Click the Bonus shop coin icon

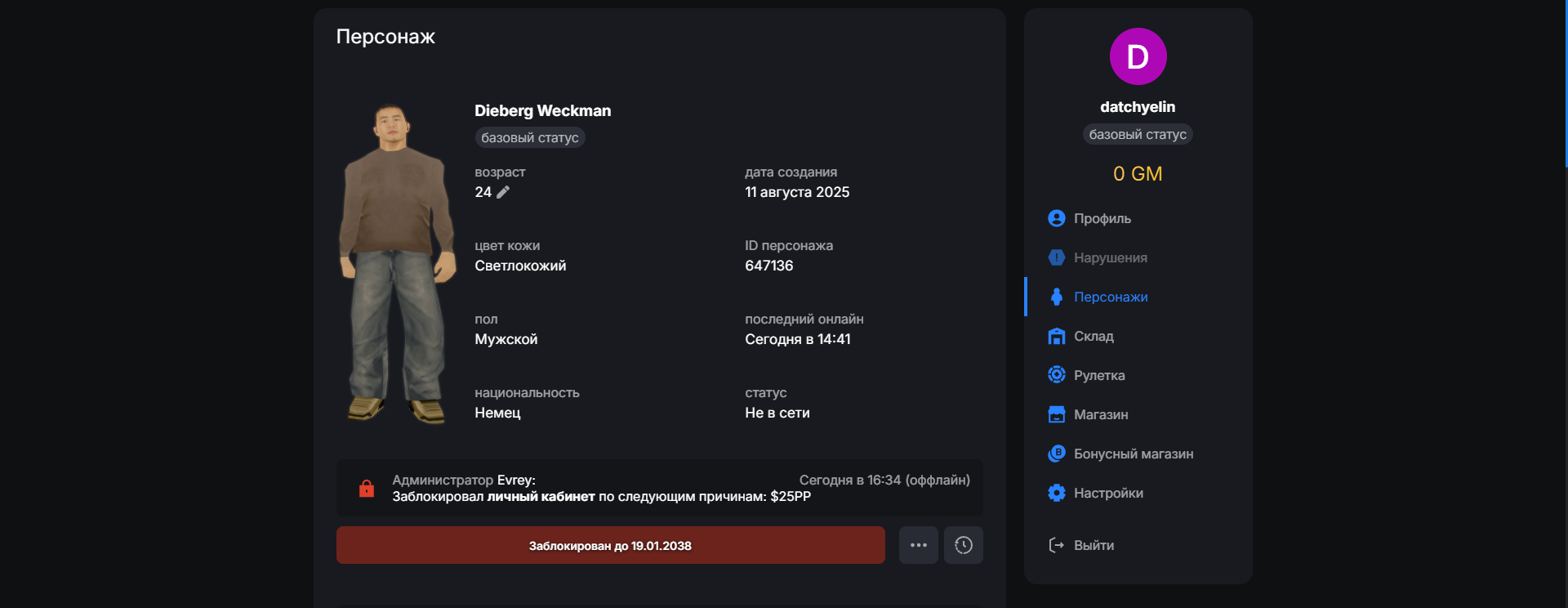1056,454
